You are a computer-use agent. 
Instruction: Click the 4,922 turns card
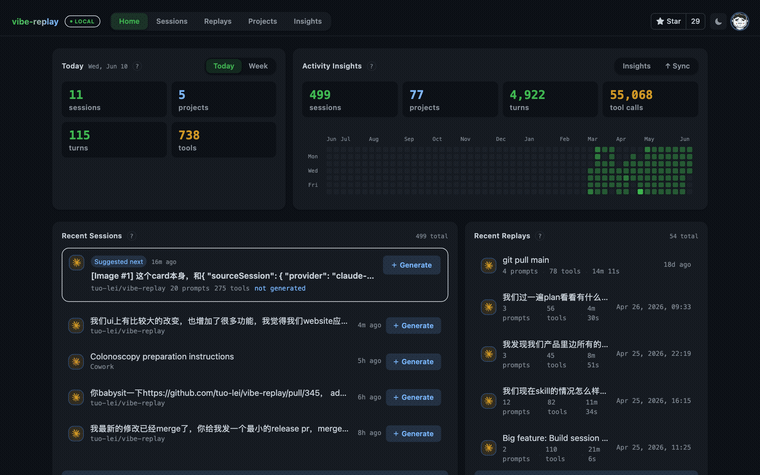[x=550, y=99]
